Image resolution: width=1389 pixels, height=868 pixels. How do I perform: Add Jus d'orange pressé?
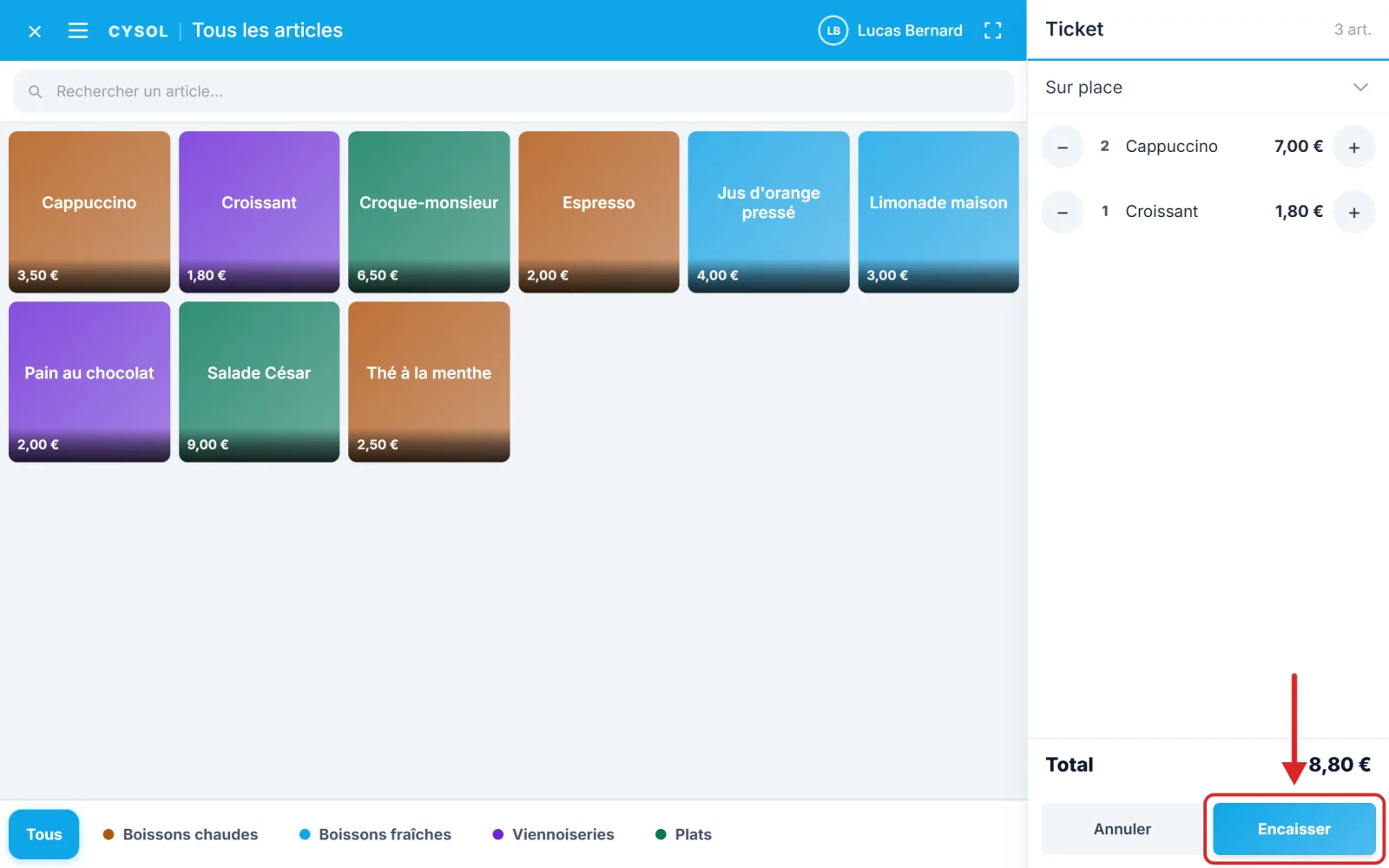768,212
